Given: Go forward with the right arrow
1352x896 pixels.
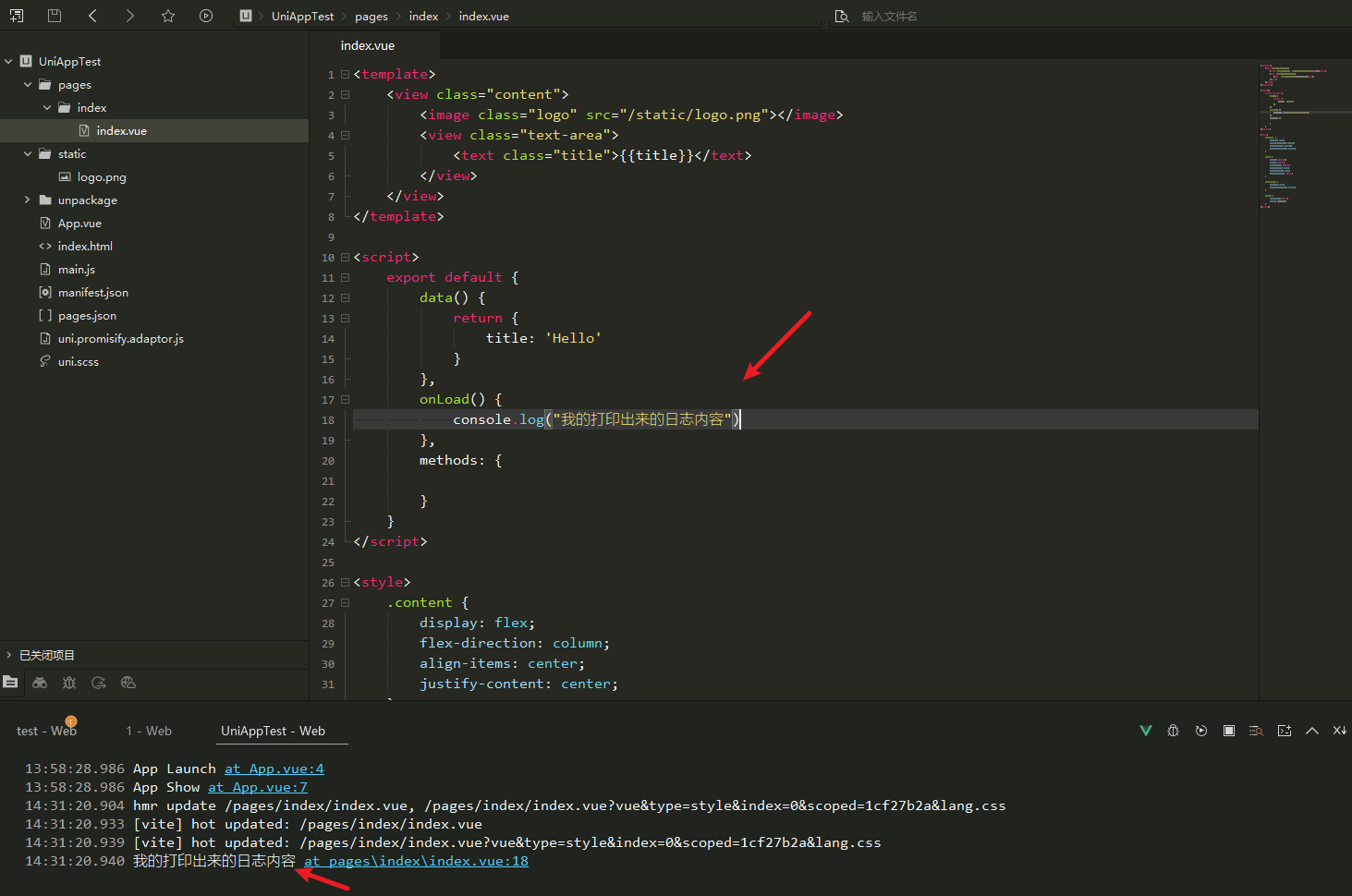Looking at the screenshot, I should (x=130, y=16).
